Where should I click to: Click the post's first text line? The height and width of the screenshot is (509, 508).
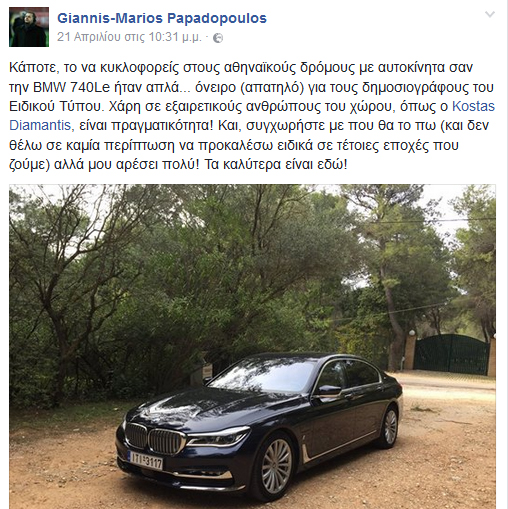pyautogui.click(x=241, y=68)
